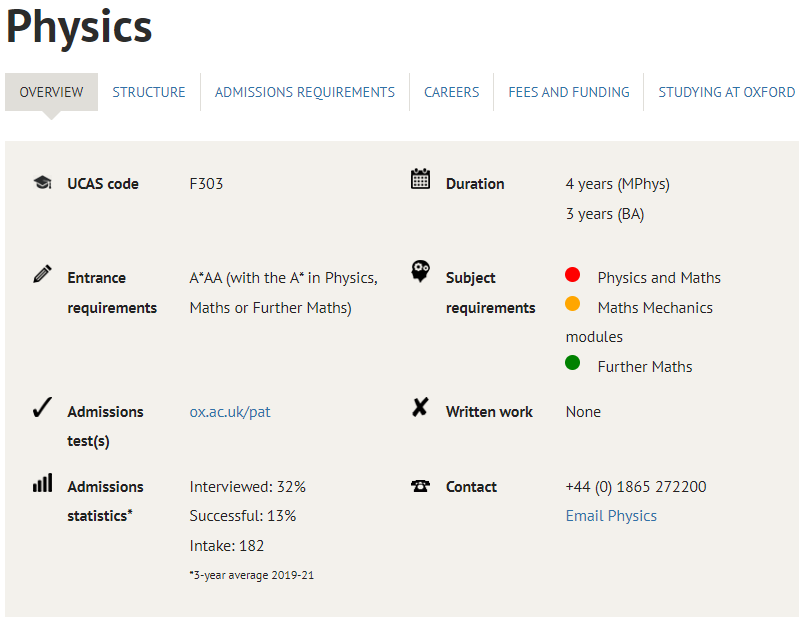Click the cross icon next to Written work
The width and height of the screenshot is (805, 617).
[420, 407]
